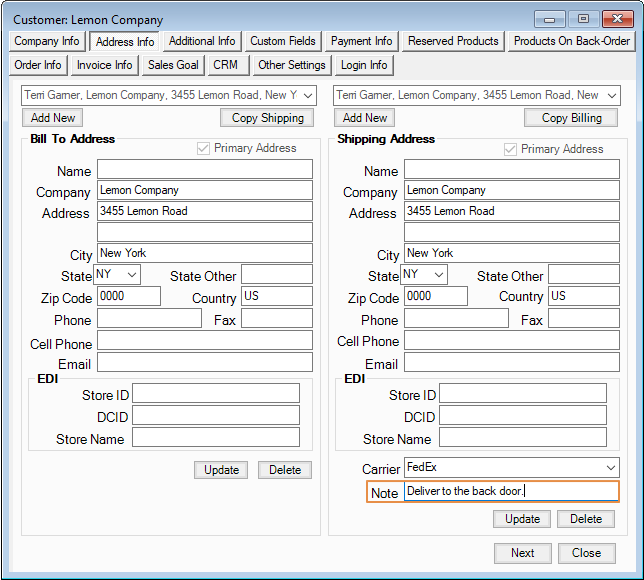Image resolution: width=644 pixels, height=580 pixels.
Task: Expand the shipping address selector dropdown
Action: click(611, 95)
